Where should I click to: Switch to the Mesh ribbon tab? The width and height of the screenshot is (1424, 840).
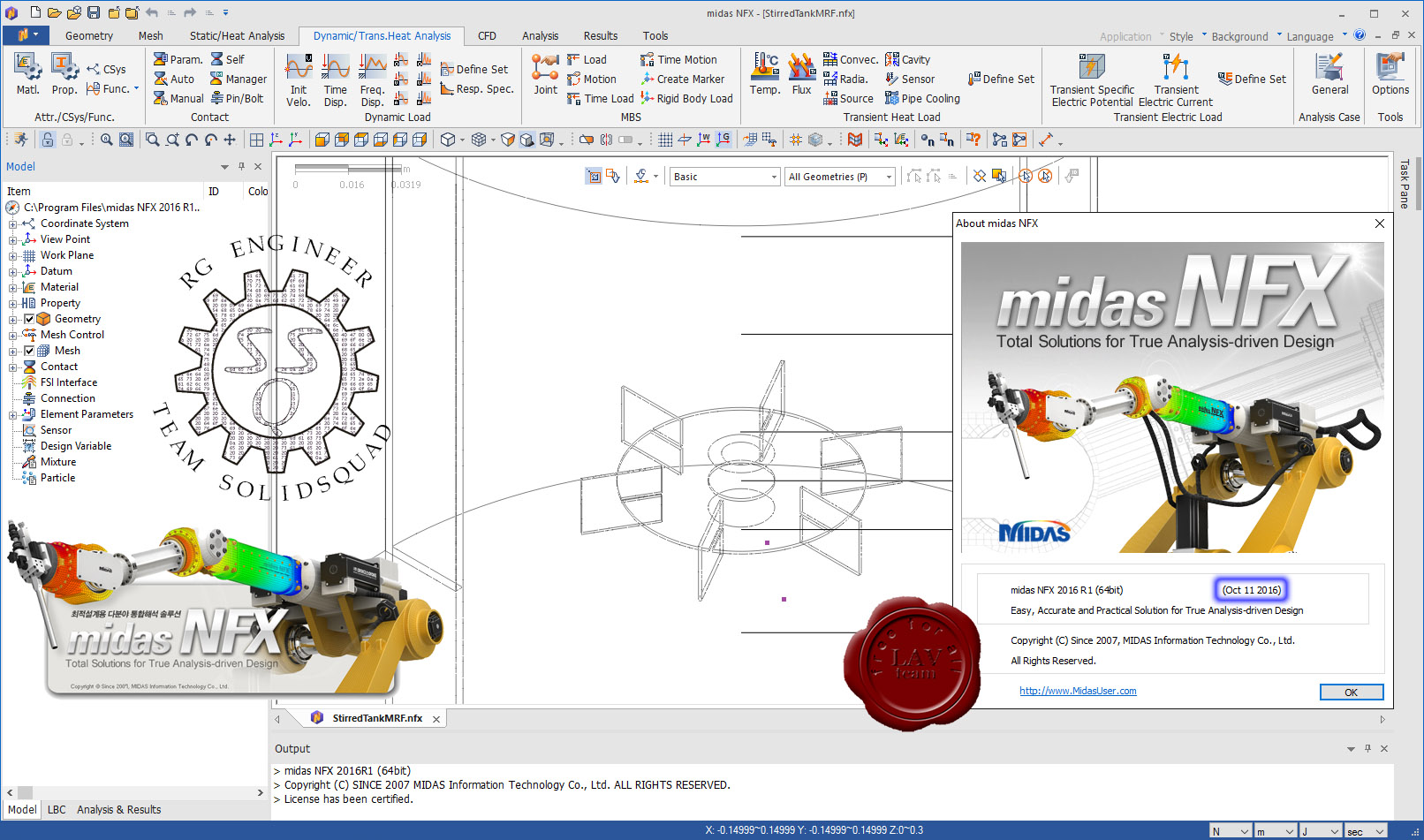(150, 35)
